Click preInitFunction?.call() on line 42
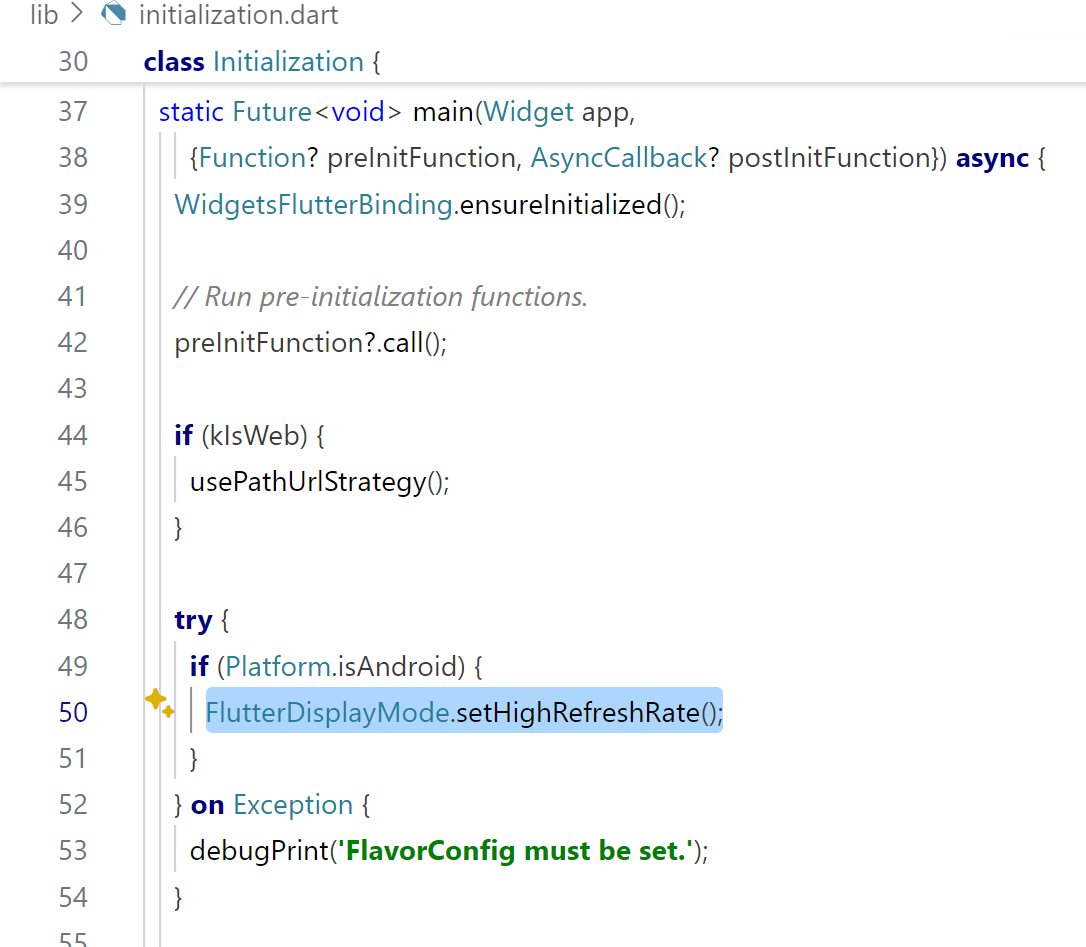The image size is (1086, 947). pyautogui.click(x=310, y=343)
